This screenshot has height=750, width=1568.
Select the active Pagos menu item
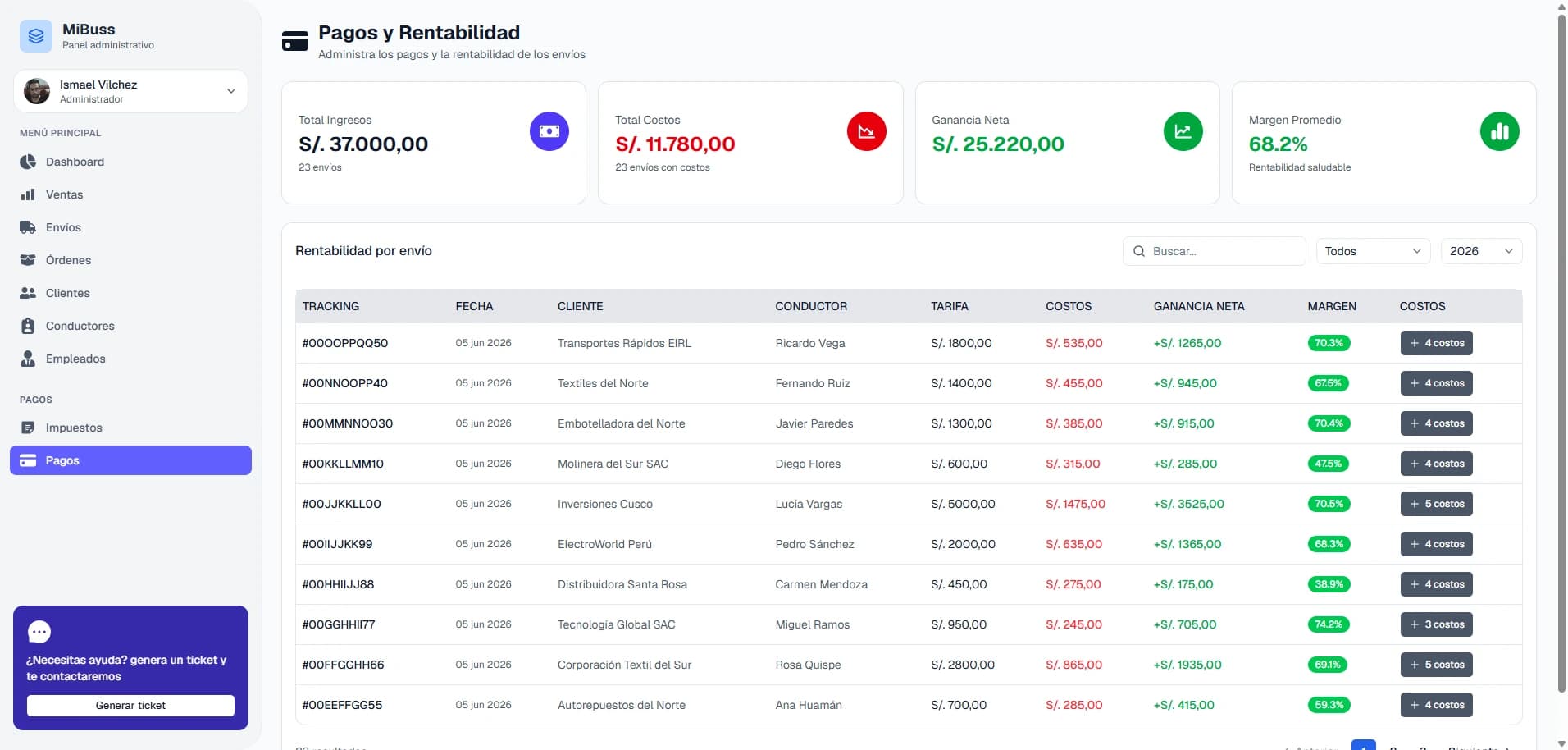pyautogui.click(x=130, y=460)
